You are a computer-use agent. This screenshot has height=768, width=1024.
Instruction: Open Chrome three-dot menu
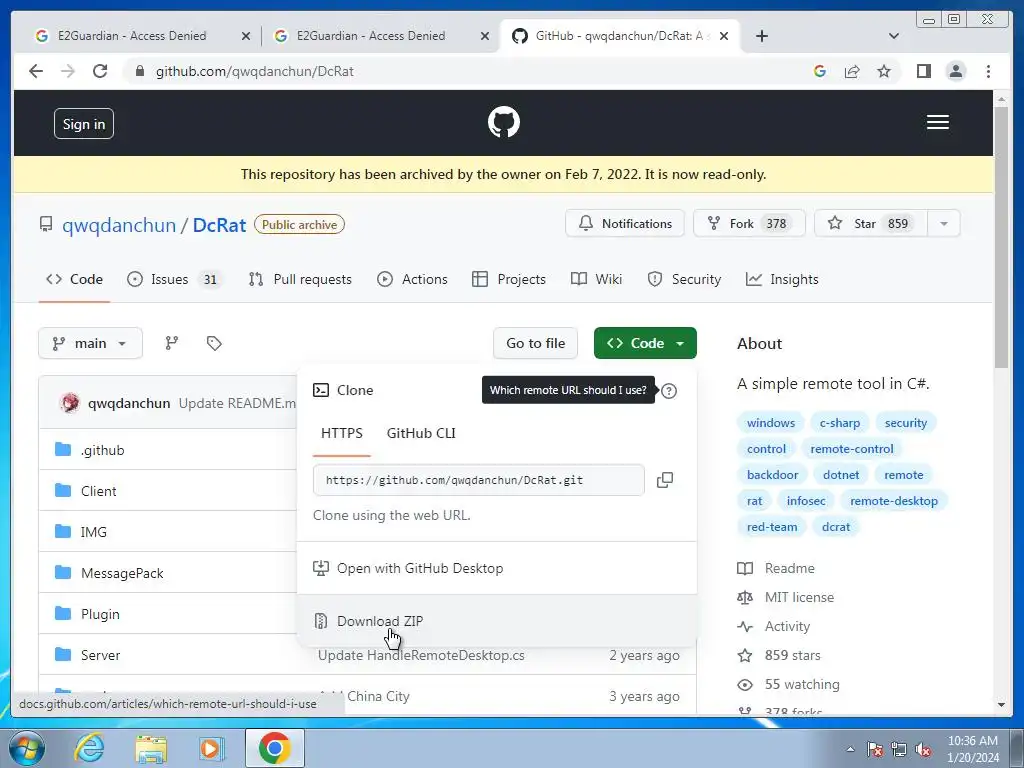pyautogui.click(x=988, y=71)
